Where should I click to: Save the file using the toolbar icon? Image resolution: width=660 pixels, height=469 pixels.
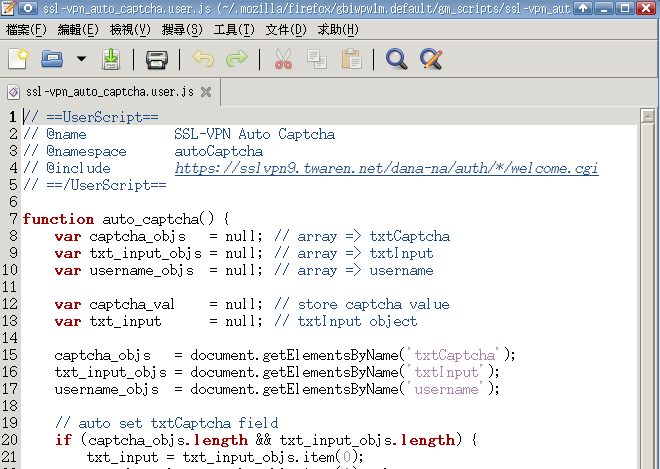coord(111,59)
